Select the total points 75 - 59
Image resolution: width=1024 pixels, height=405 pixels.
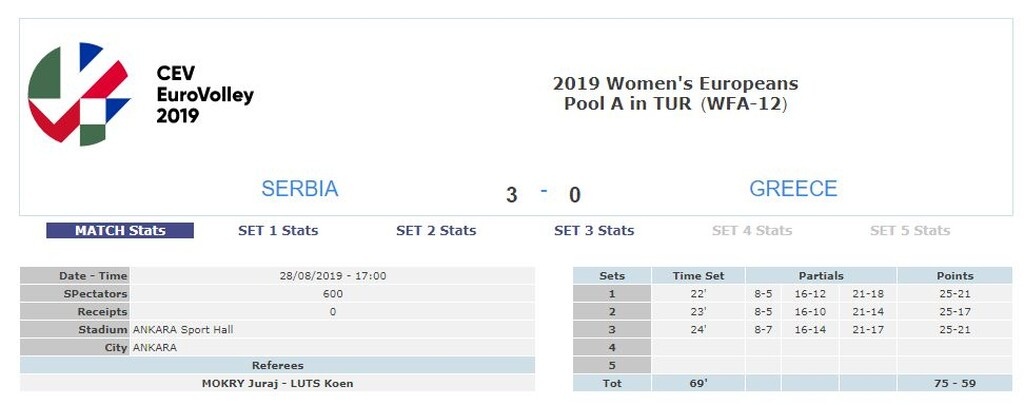point(954,384)
